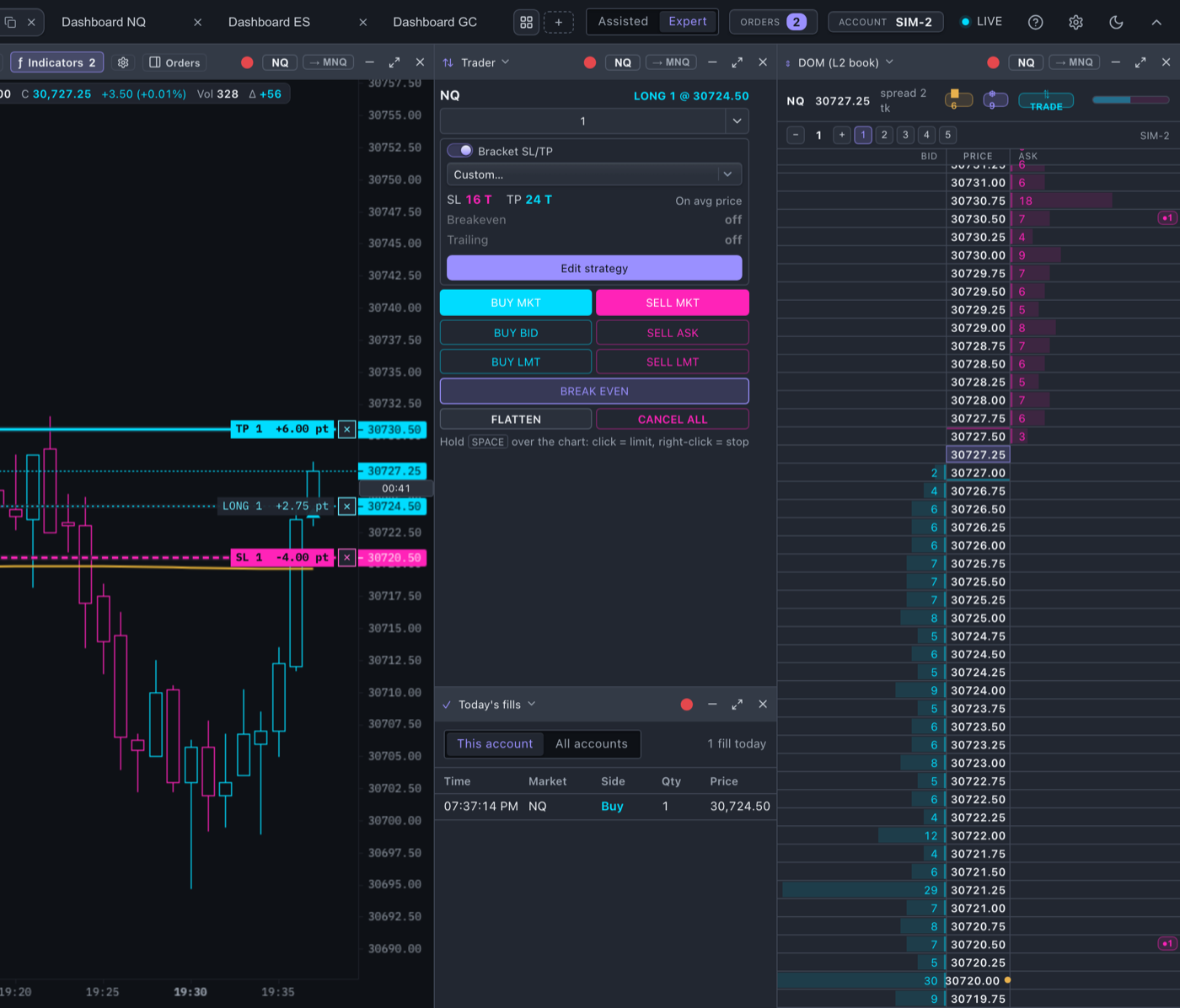Toggle the chart Orders overlay
Screen dimensions: 1180x1008
point(174,62)
